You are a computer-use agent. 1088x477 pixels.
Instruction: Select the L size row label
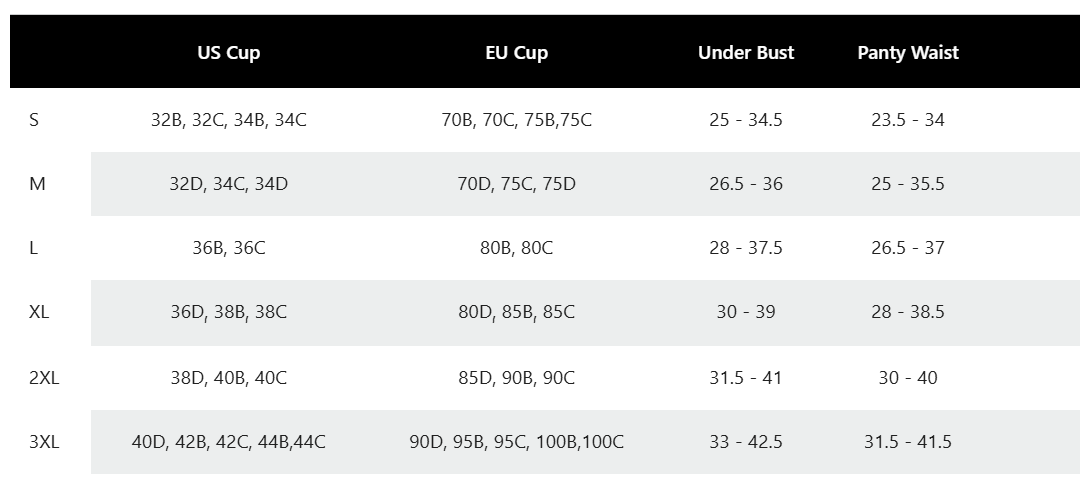point(33,248)
